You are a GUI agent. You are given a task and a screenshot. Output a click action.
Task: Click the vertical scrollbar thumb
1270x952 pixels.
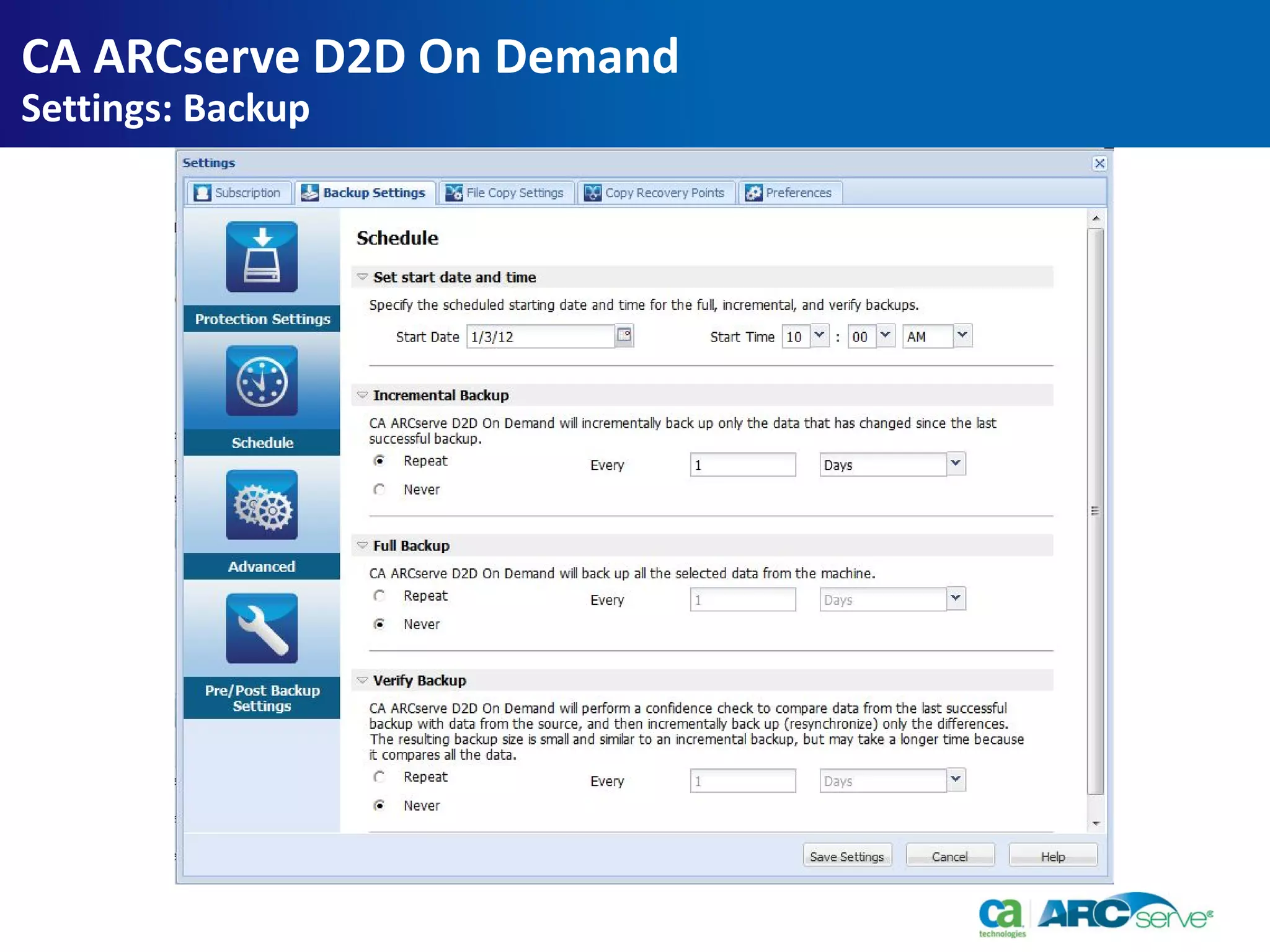point(1096,511)
